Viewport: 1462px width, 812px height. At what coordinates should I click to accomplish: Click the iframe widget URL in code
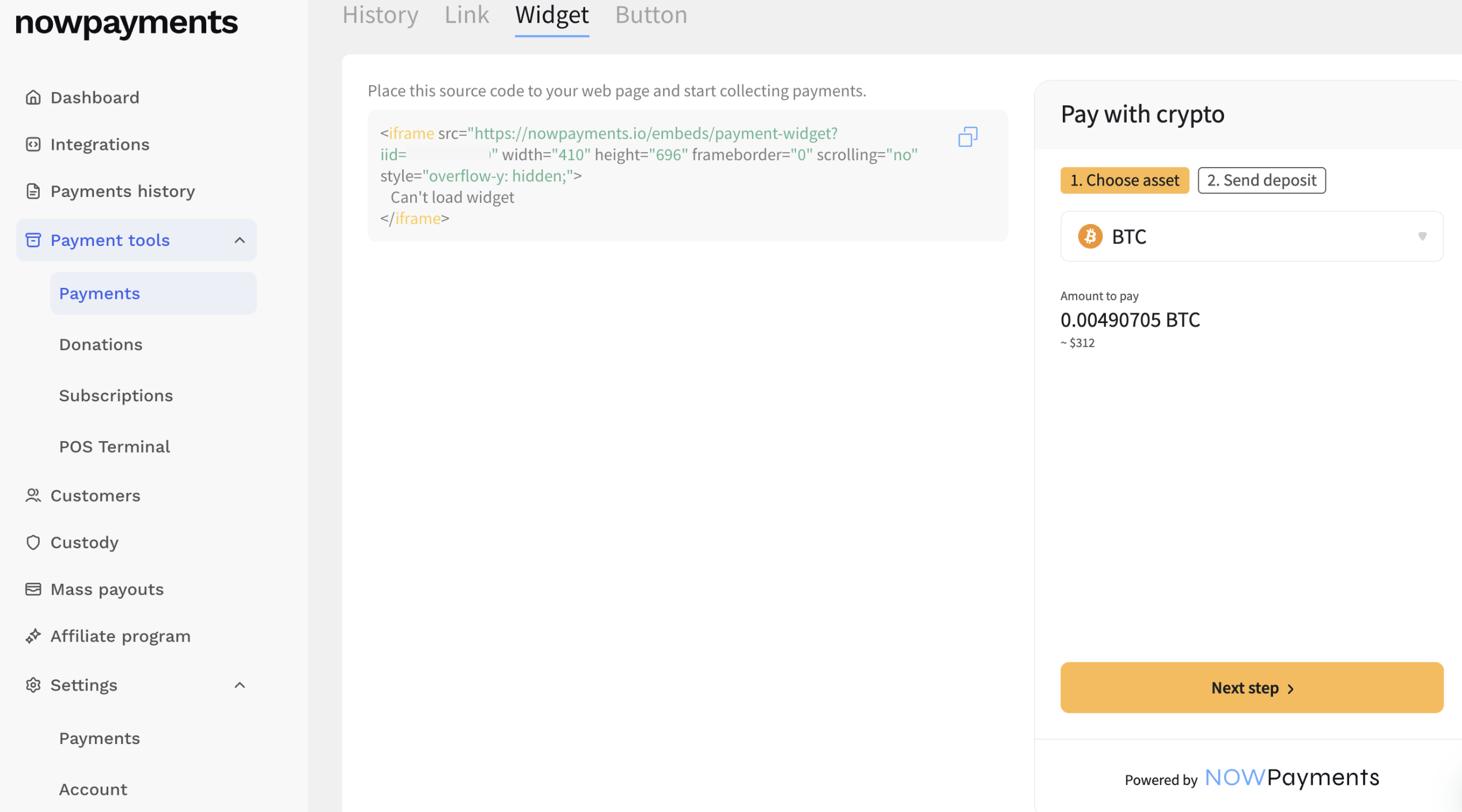(x=654, y=133)
